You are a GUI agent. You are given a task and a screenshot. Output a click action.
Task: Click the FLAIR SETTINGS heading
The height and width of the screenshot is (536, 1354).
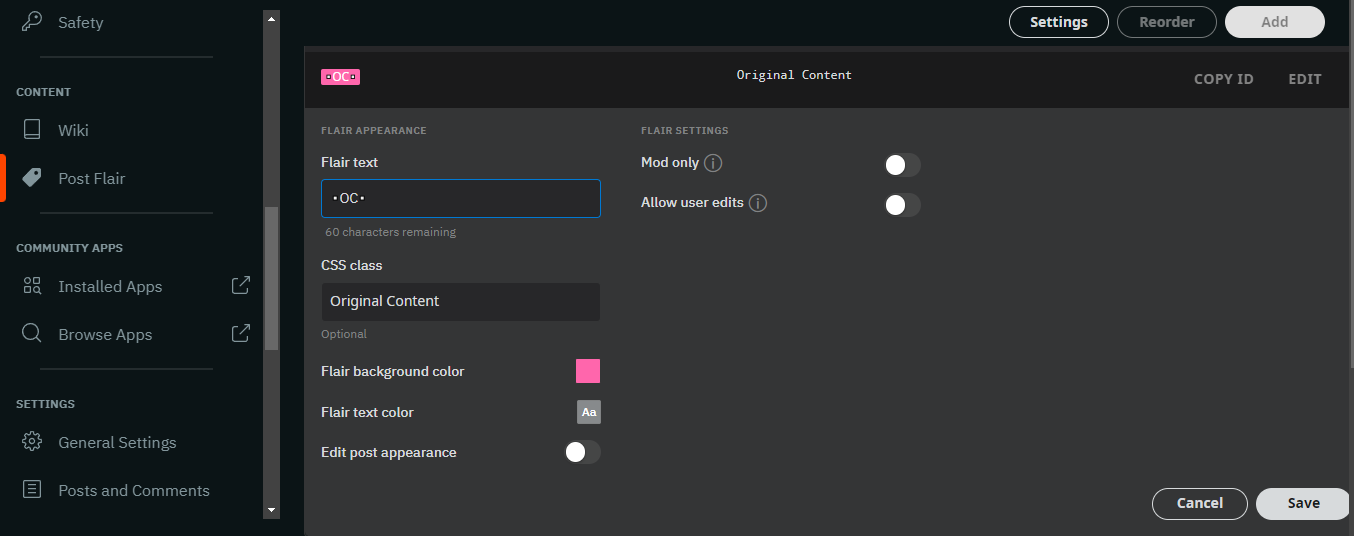pyautogui.click(x=684, y=131)
